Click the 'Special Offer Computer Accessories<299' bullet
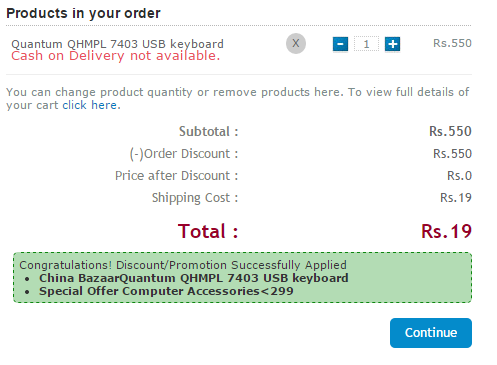 tap(166, 291)
